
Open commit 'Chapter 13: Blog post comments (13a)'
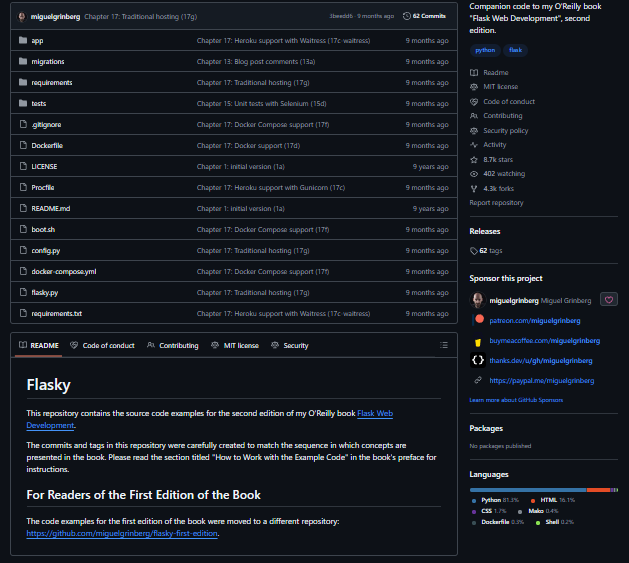[256, 62]
